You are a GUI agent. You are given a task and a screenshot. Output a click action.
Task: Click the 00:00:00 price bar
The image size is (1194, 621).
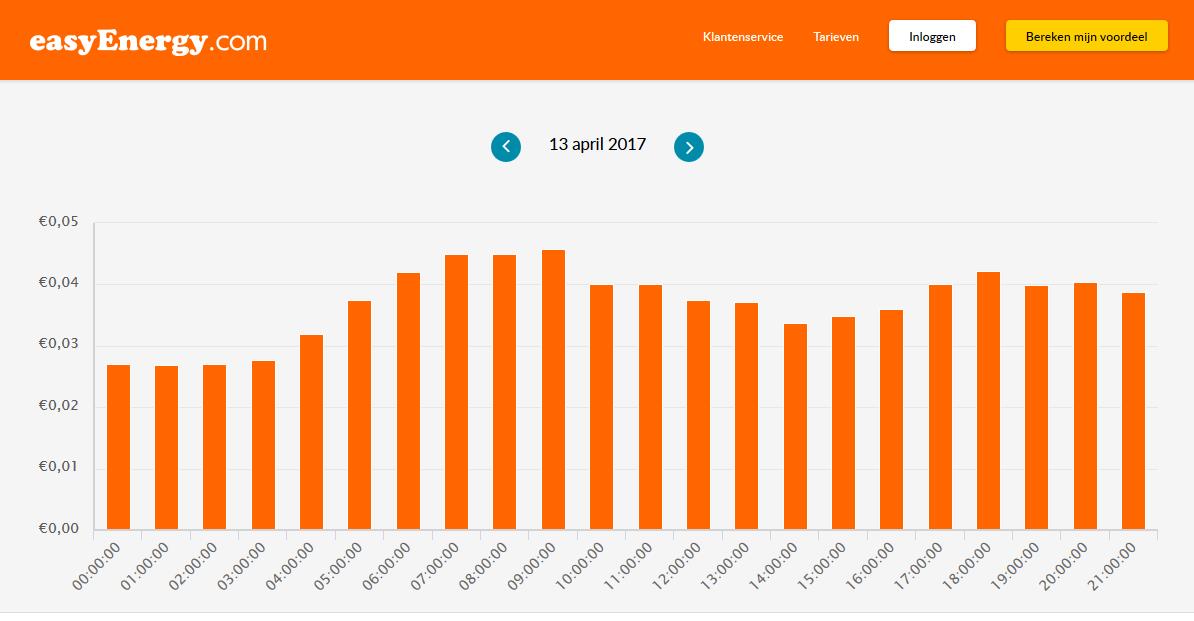pyautogui.click(x=118, y=447)
